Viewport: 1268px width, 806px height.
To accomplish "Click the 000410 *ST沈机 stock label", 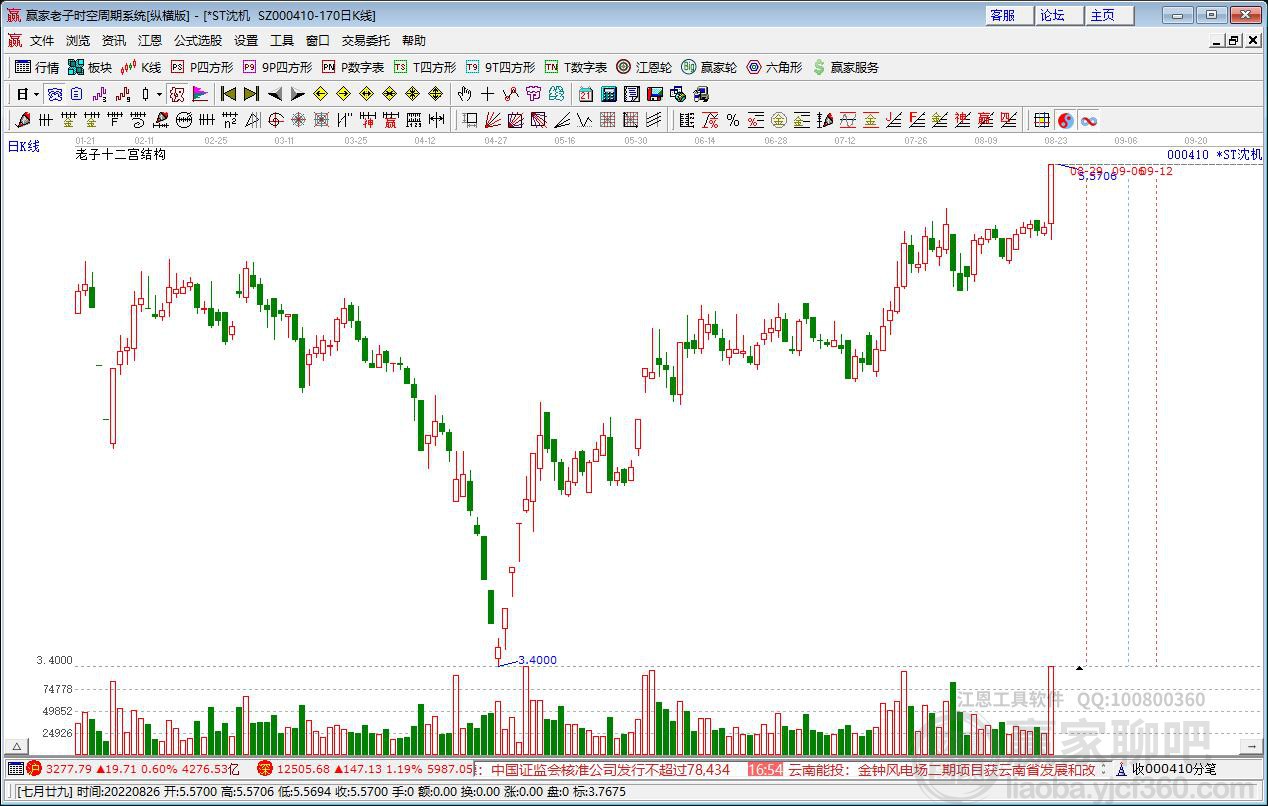I will point(1214,155).
